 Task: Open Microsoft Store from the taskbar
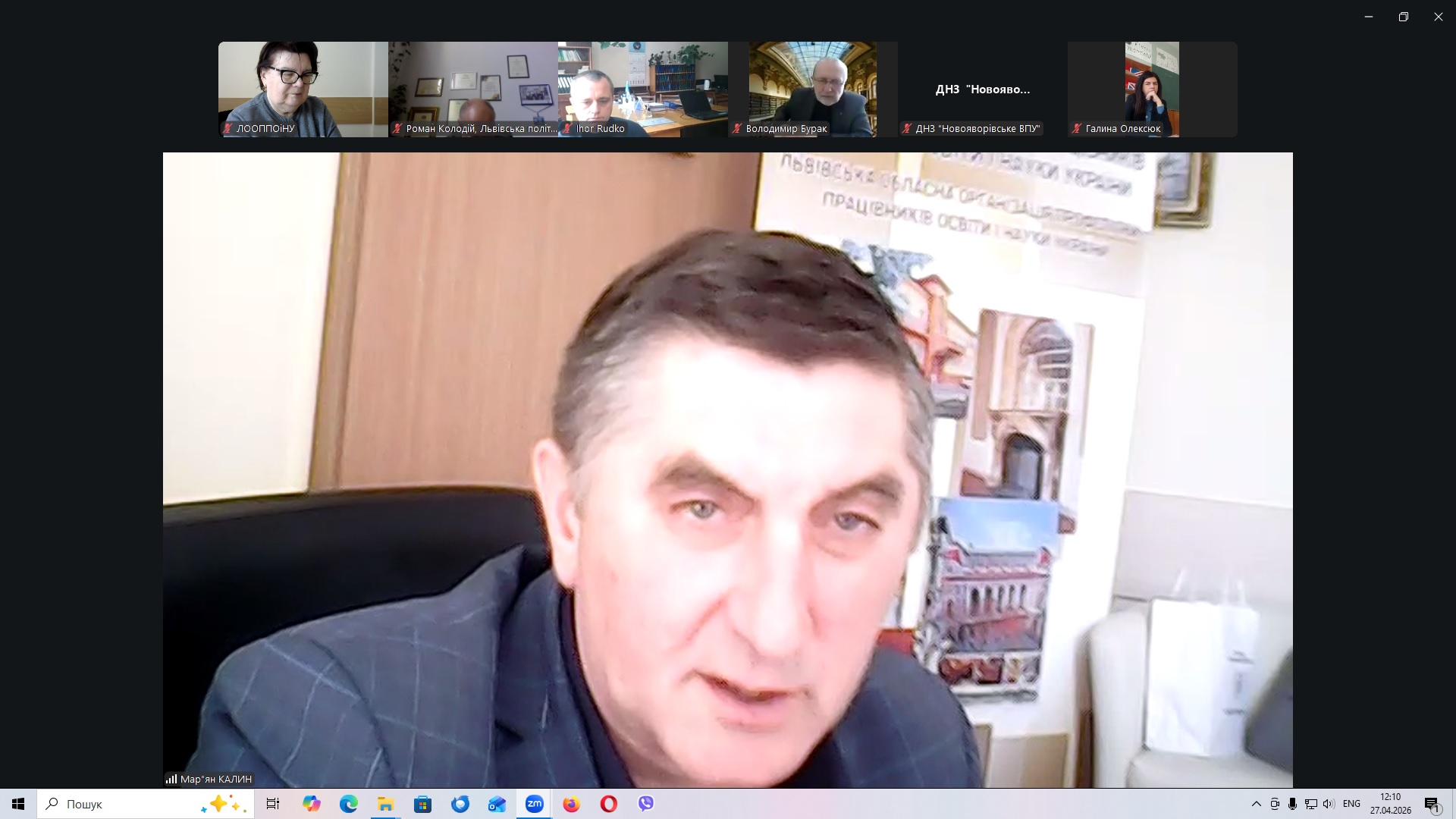pyautogui.click(x=422, y=804)
